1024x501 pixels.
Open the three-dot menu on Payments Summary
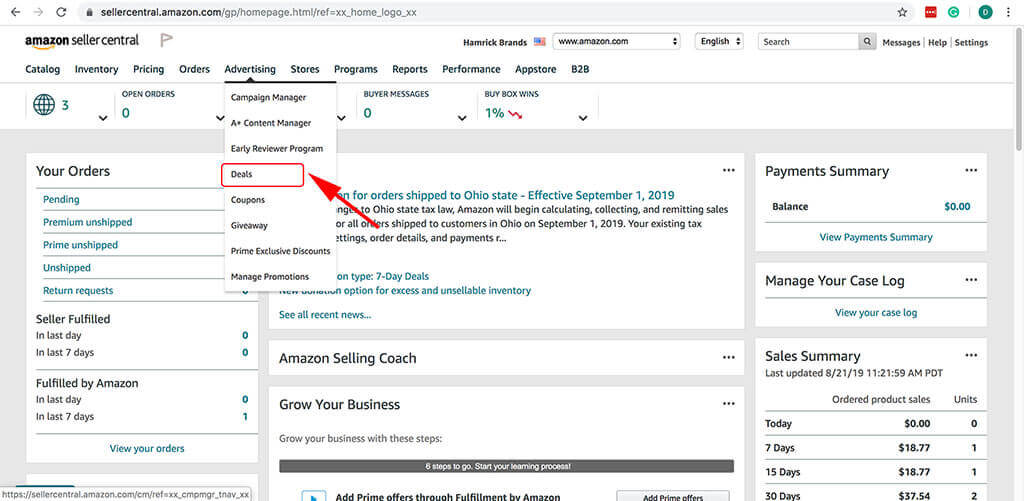[971, 170]
